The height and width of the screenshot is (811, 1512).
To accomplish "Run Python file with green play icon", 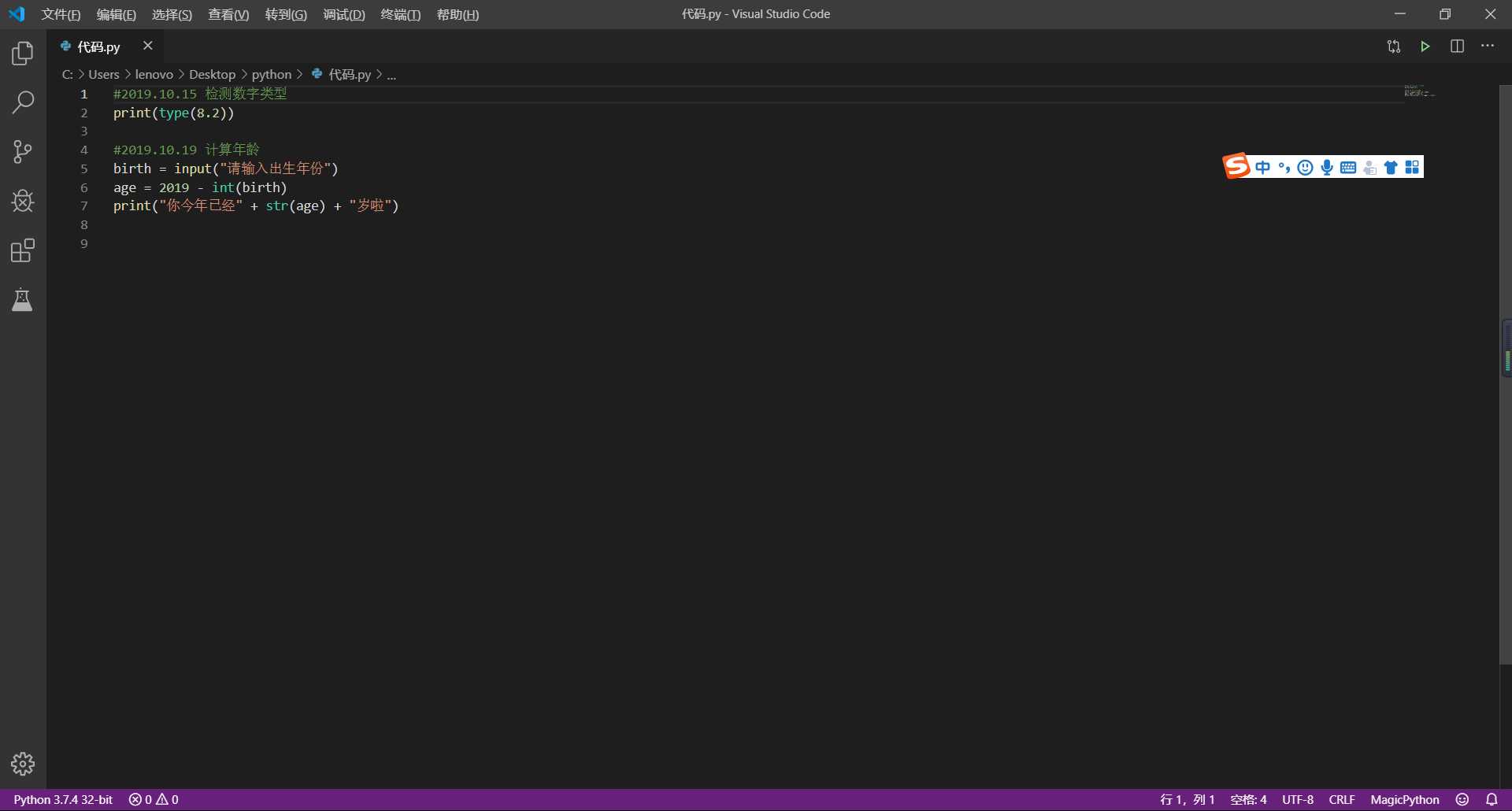I will [x=1425, y=46].
